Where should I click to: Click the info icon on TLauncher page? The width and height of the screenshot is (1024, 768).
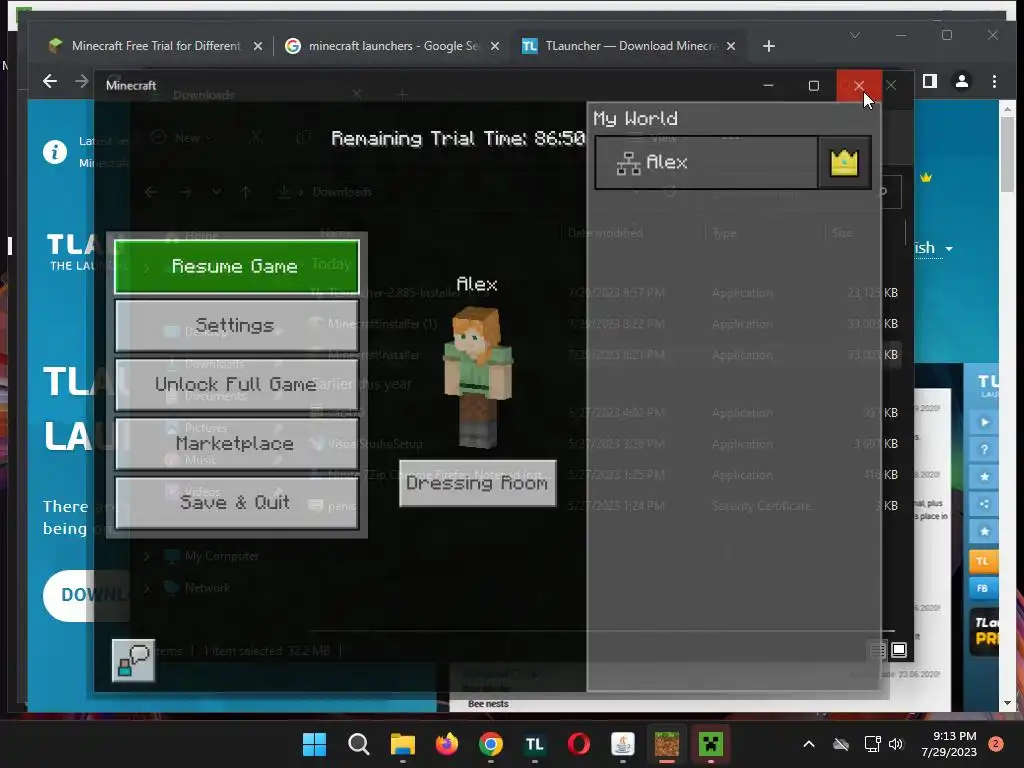click(55, 152)
